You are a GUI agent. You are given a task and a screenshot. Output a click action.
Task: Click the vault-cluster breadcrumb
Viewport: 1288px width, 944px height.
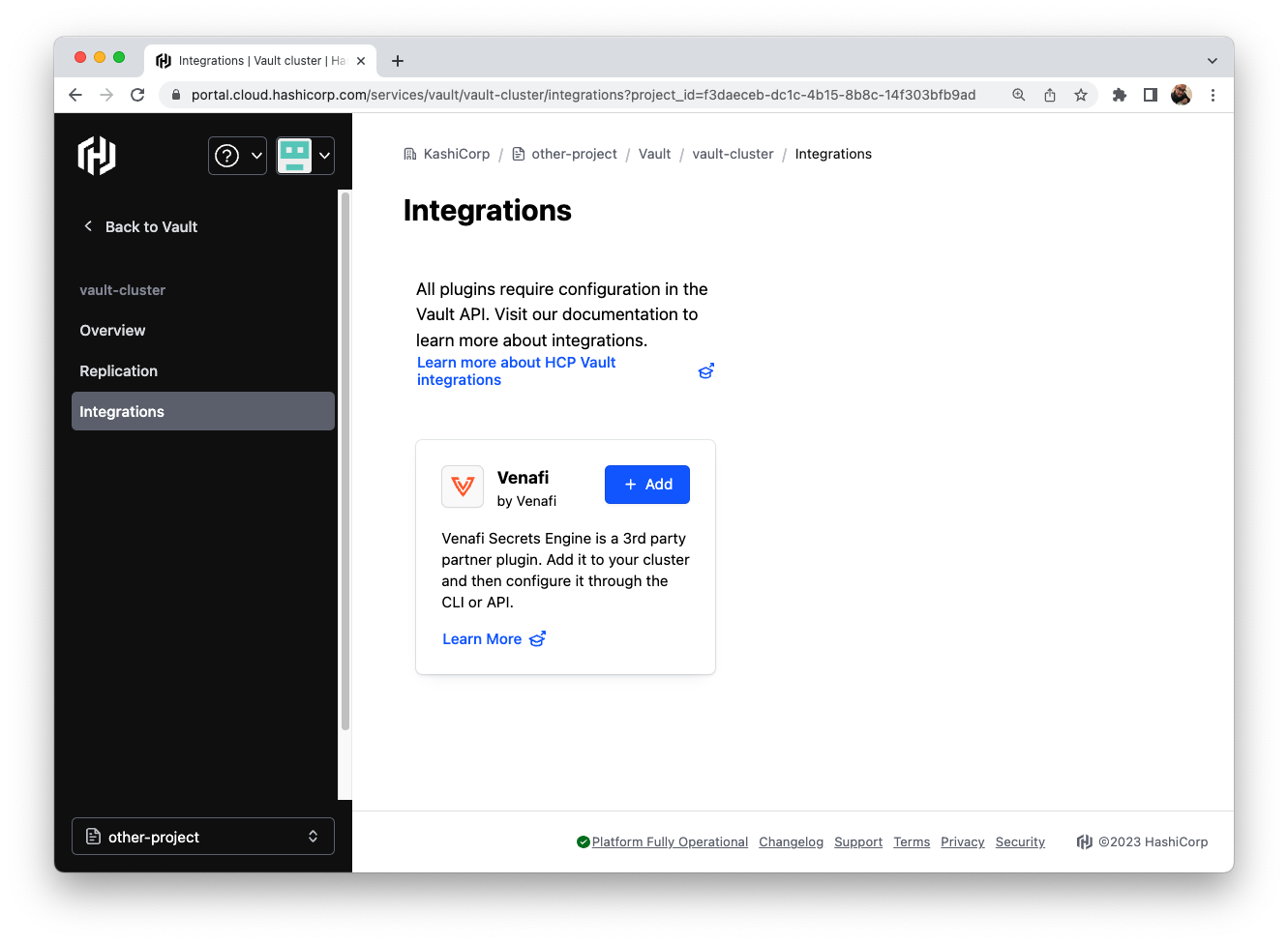[x=733, y=154]
